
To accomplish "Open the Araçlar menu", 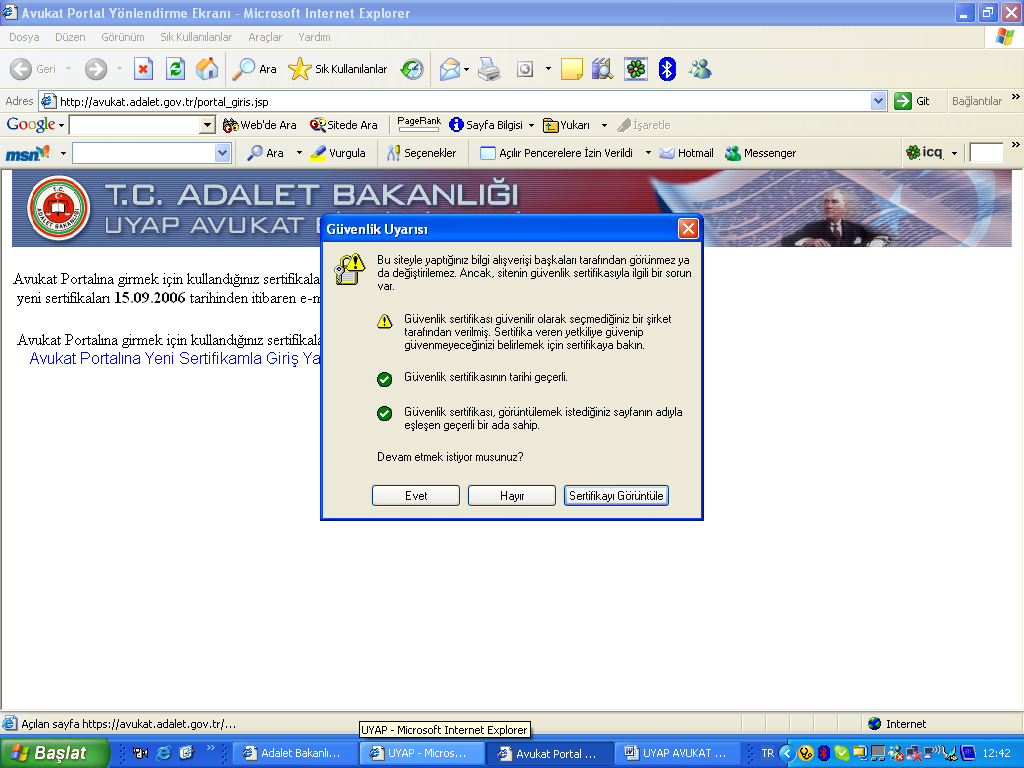I will click(x=265, y=37).
